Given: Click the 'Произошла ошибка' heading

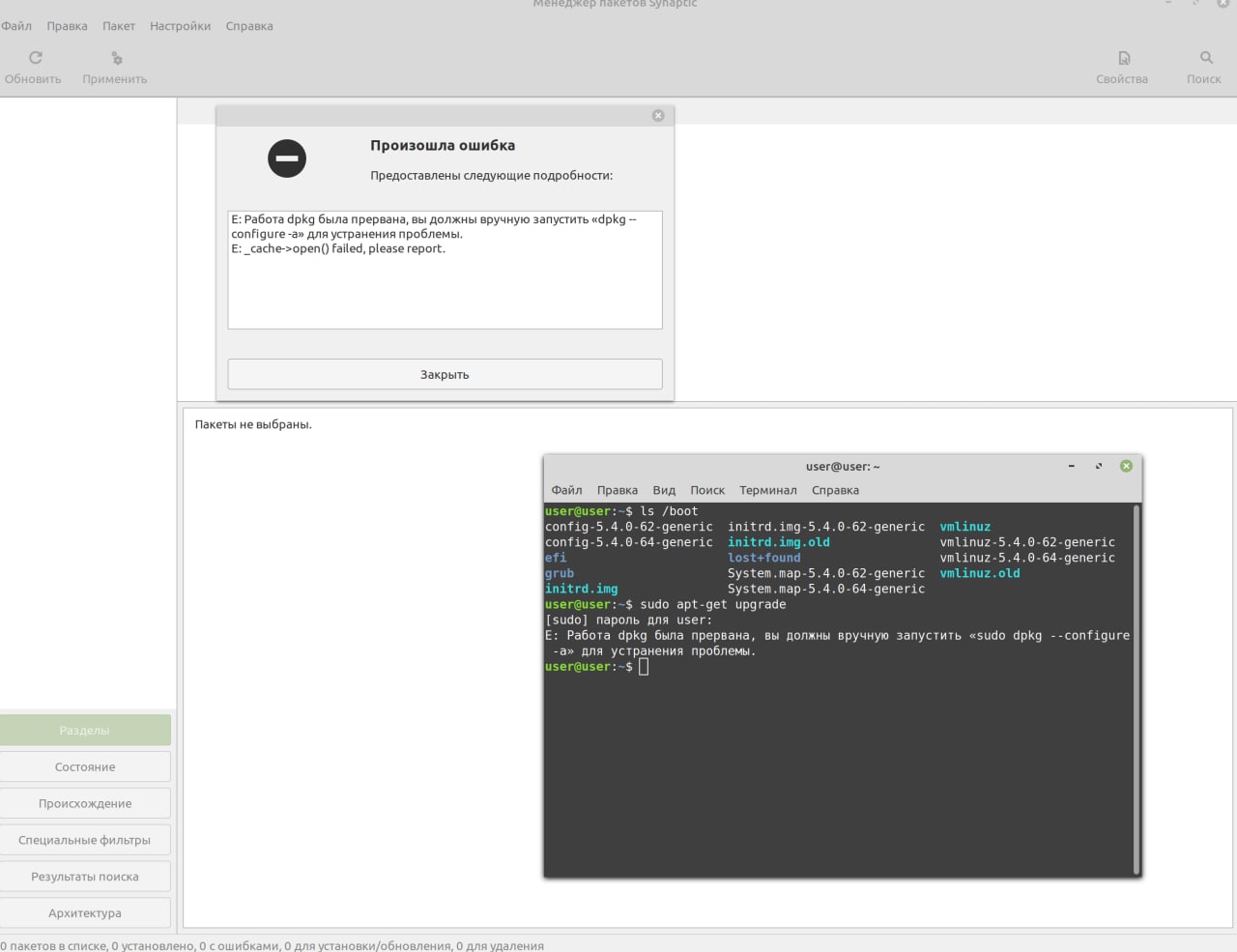Looking at the screenshot, I should [x=443, y=145].
